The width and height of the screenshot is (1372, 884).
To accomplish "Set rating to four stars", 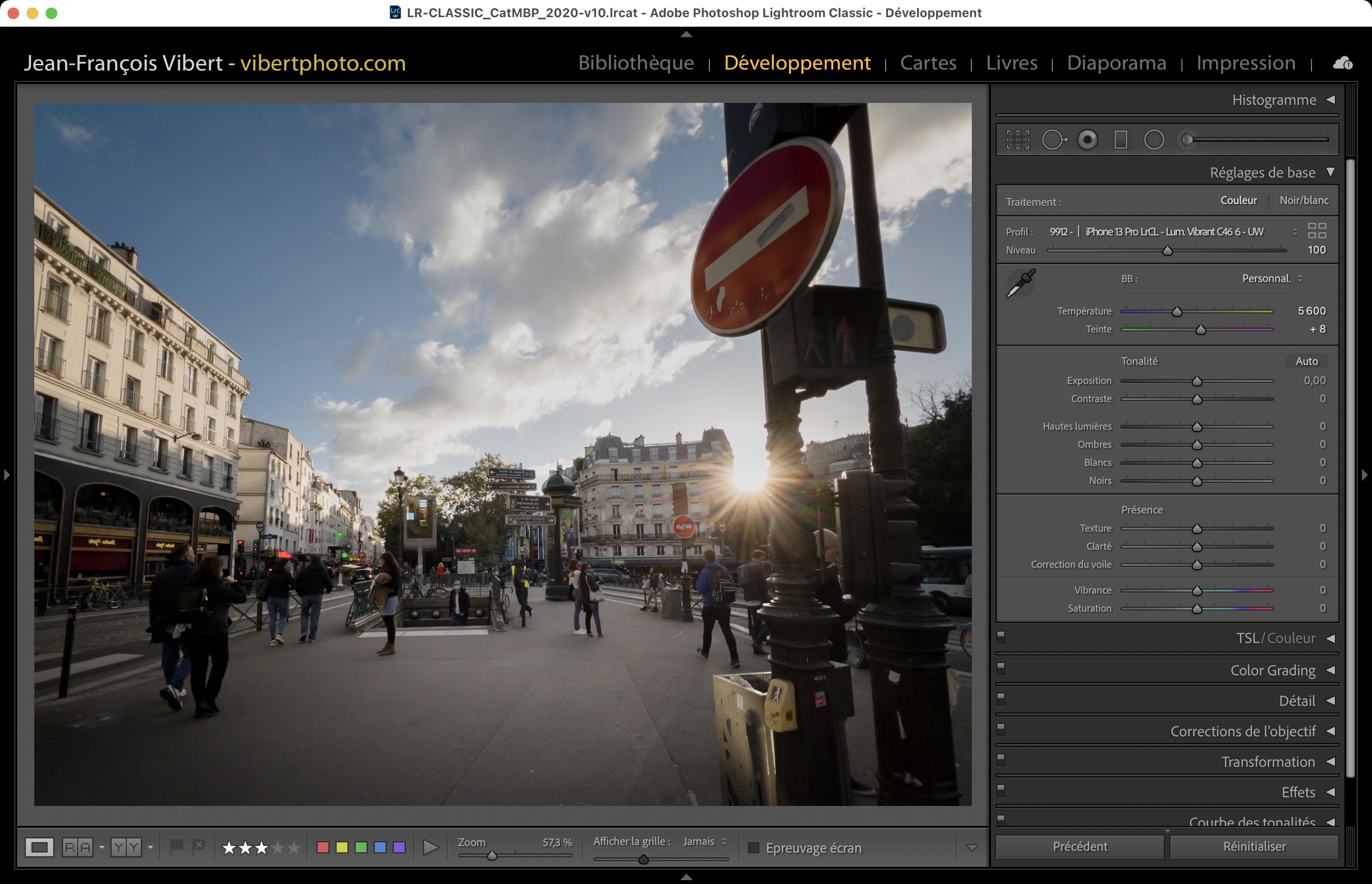I will coord(278,847).
